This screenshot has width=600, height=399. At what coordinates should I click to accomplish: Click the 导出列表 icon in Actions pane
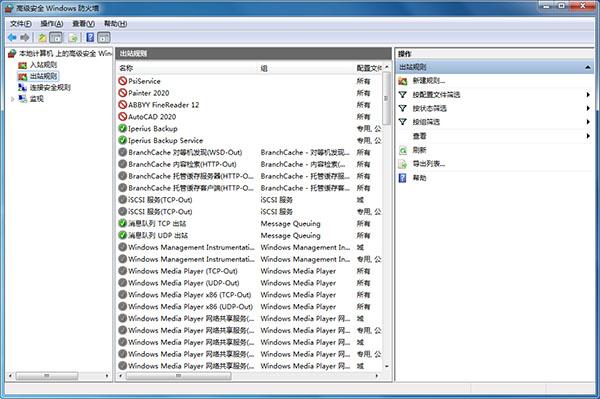pos(403,164)
